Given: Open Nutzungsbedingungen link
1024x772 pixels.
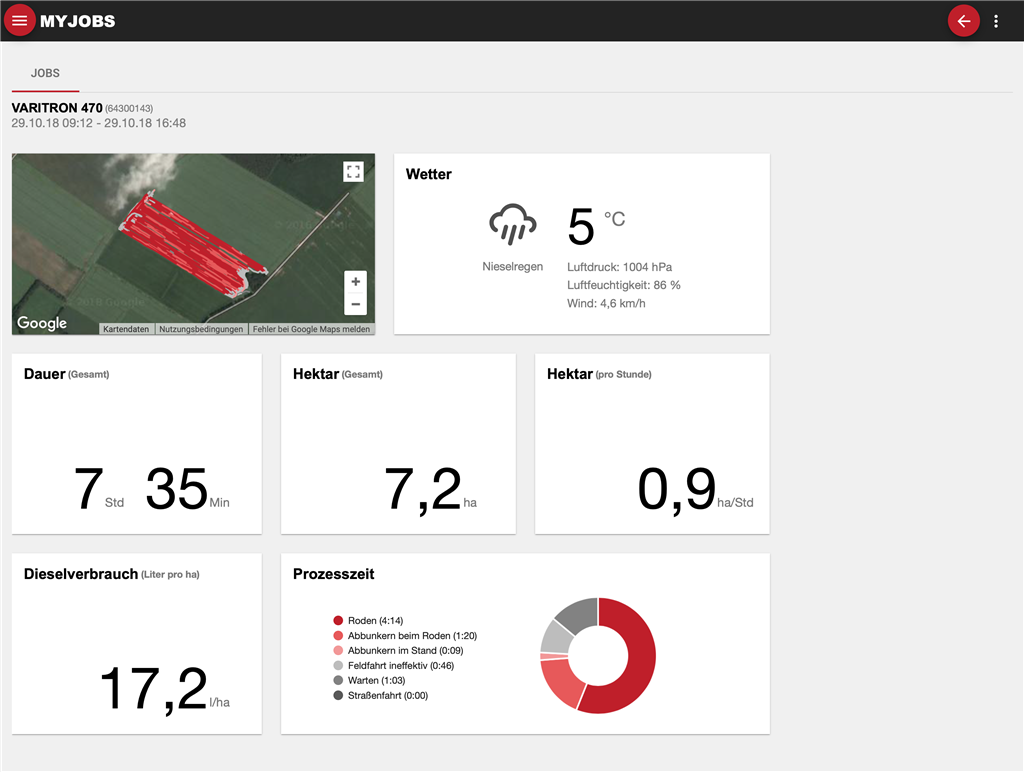Looking at the screenshot, I should tap(201, 329).
